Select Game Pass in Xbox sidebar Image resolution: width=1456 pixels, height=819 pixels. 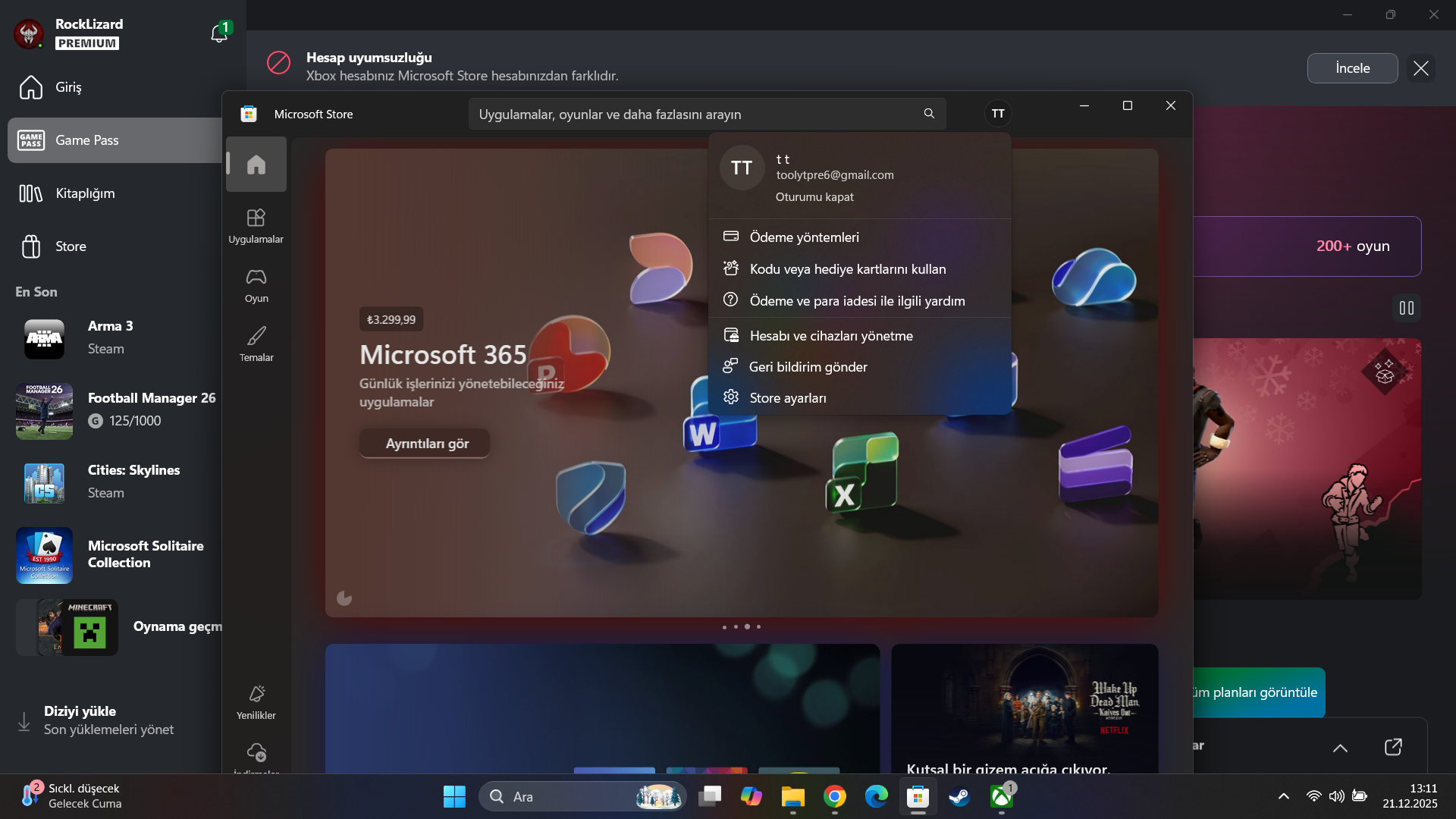tap(114, 140)
